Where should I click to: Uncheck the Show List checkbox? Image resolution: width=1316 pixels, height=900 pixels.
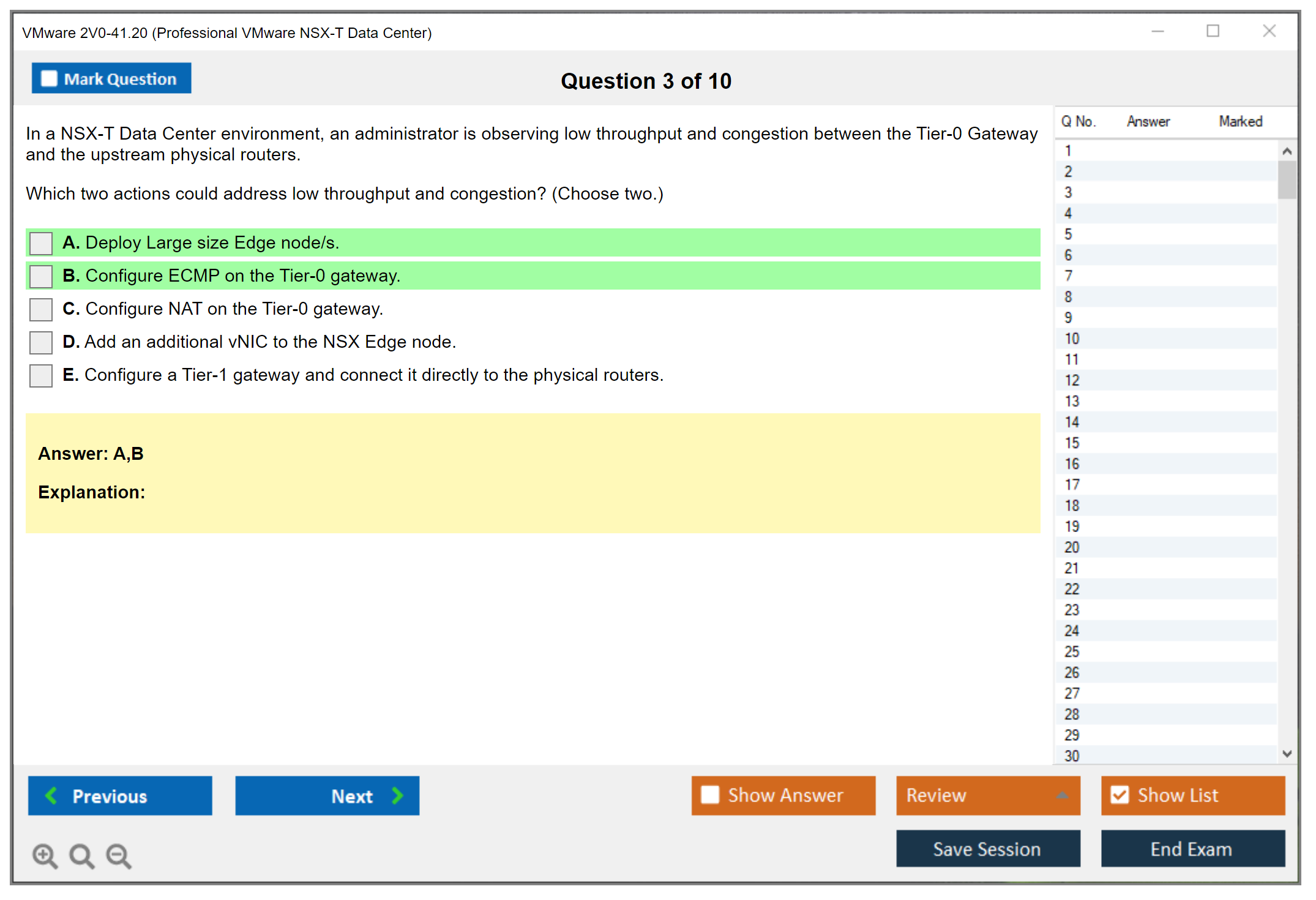pos(1120,795)
